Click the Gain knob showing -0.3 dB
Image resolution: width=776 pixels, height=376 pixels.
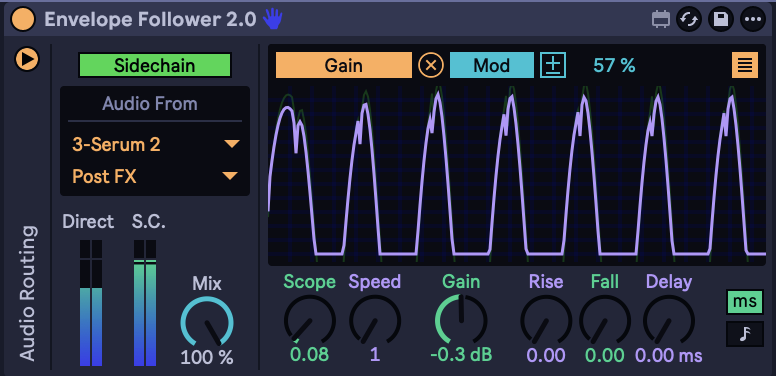pos(461,320)
